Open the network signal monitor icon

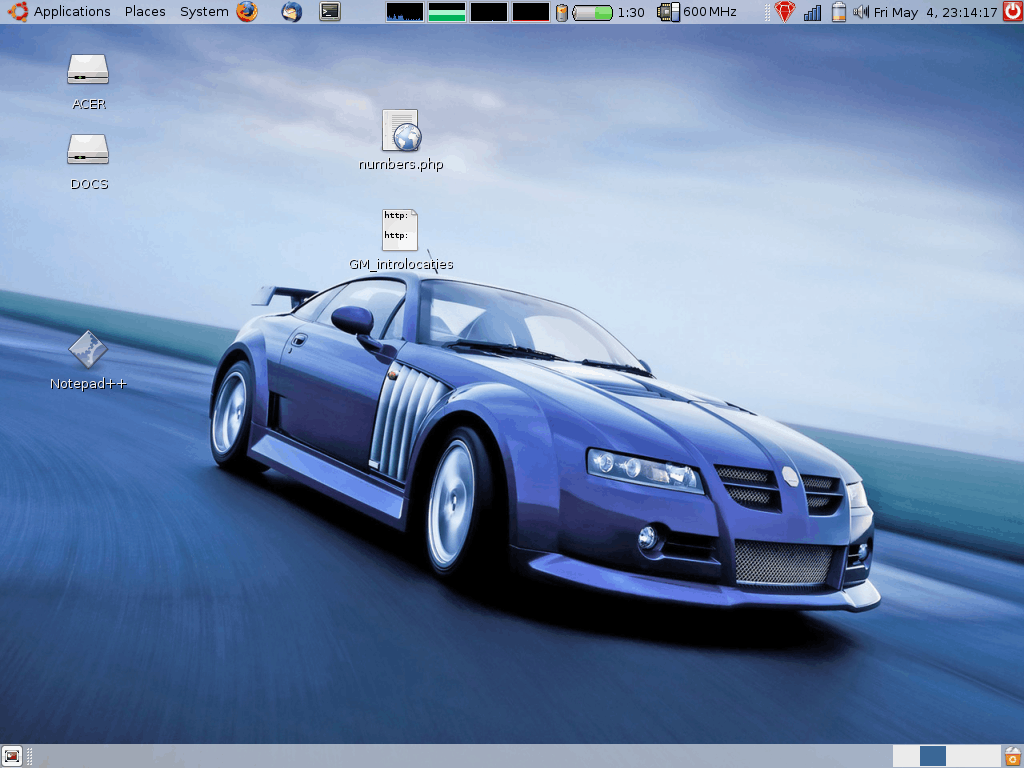tap(812, 12)
